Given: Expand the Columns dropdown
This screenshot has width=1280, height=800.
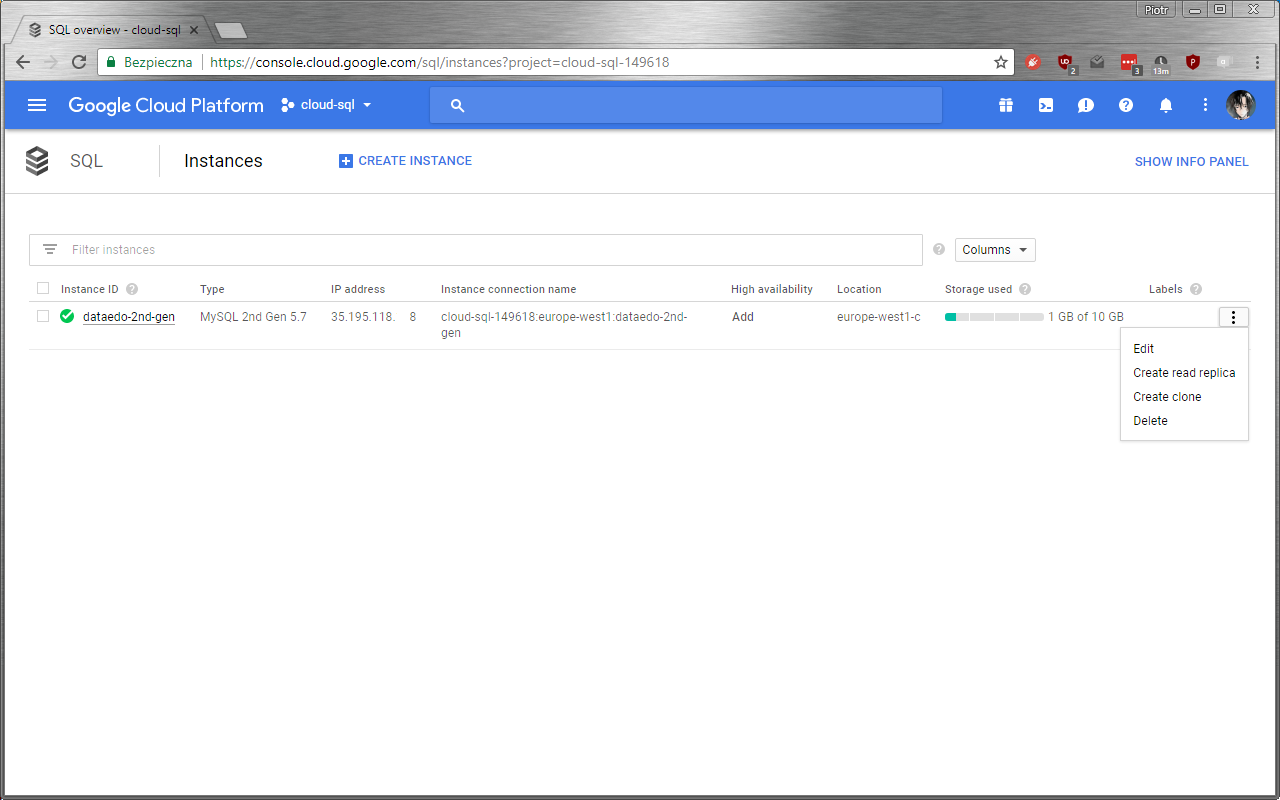Looking at the screenshot, I should (994, 250).
